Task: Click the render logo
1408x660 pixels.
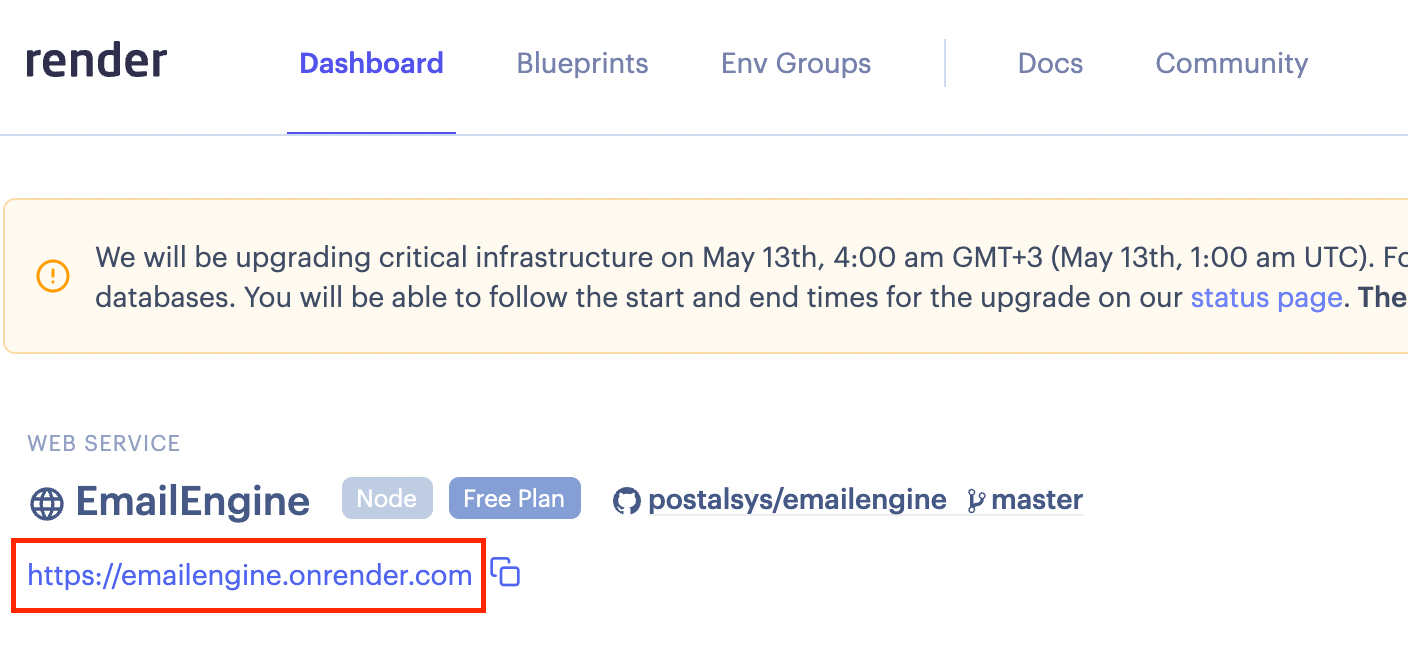Action: tap(96, 62)
